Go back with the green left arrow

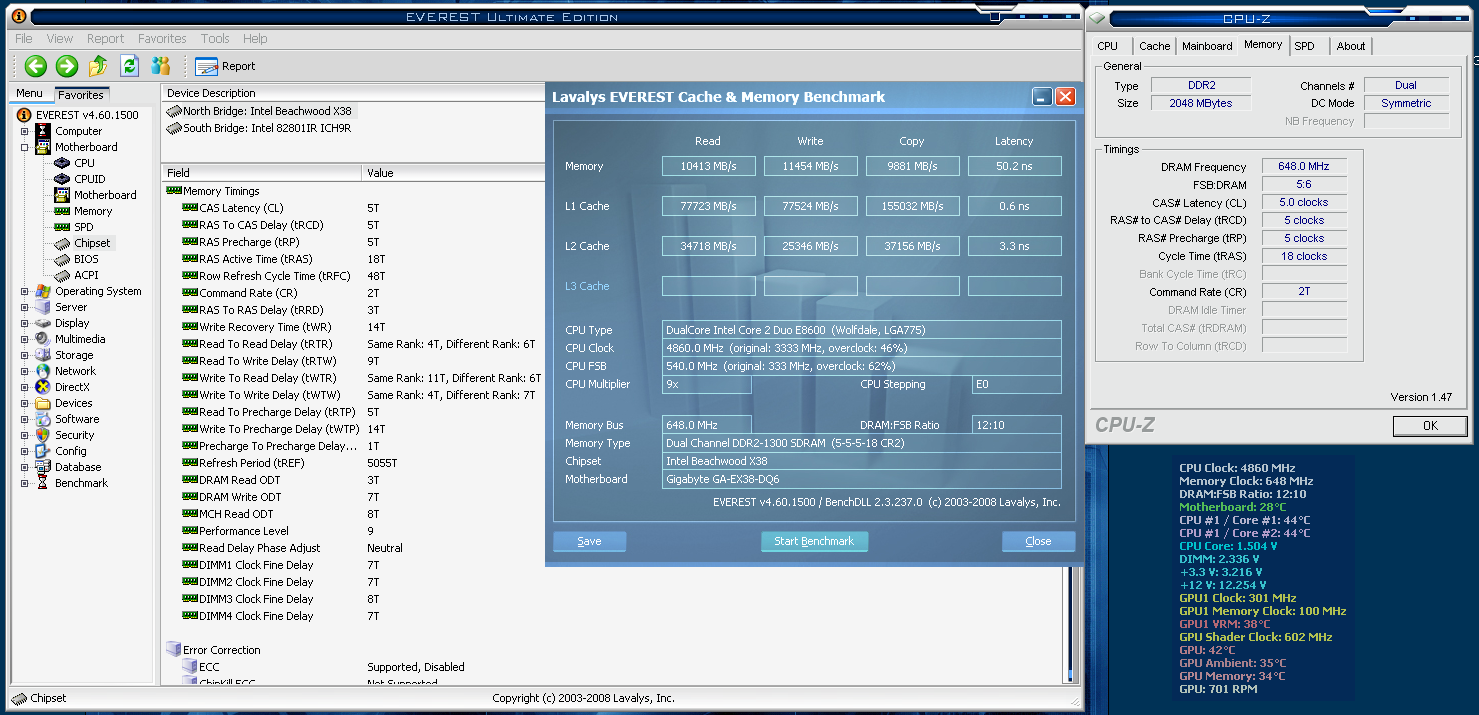[x=36, y=66]
